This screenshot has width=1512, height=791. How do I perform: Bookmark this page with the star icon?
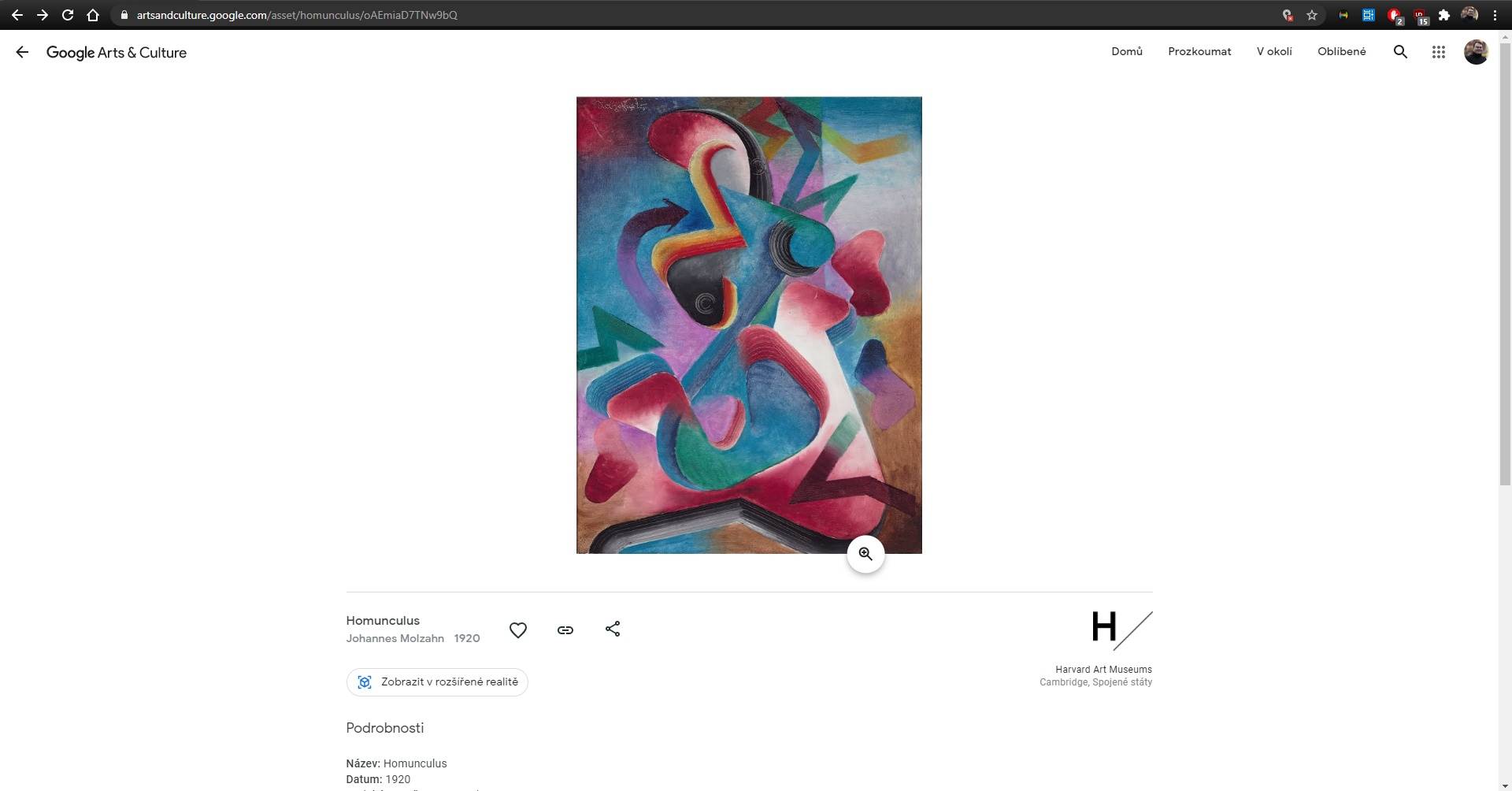tap(1312, 15)
